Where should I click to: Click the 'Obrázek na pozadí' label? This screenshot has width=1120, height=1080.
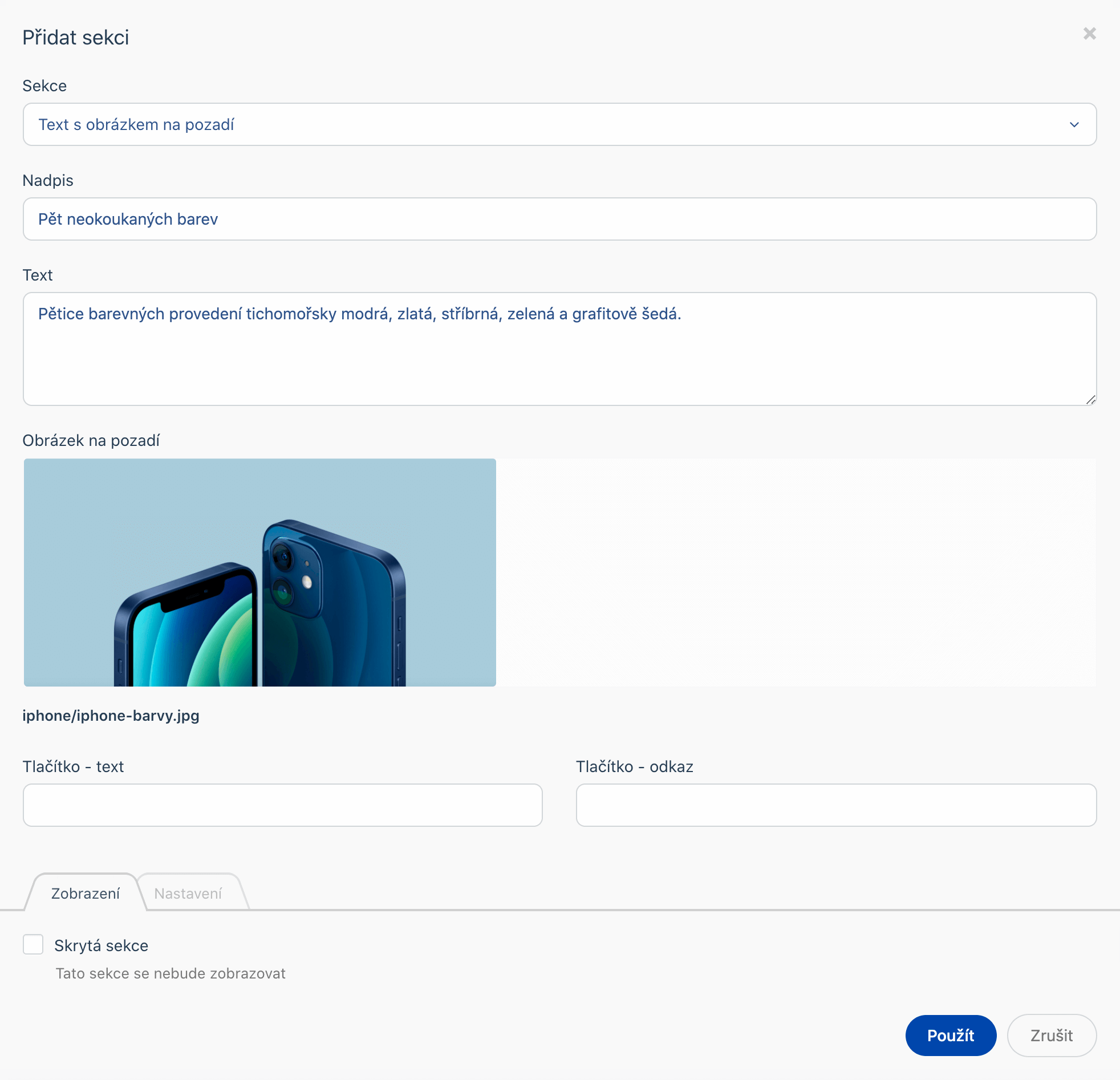(91, 441)
